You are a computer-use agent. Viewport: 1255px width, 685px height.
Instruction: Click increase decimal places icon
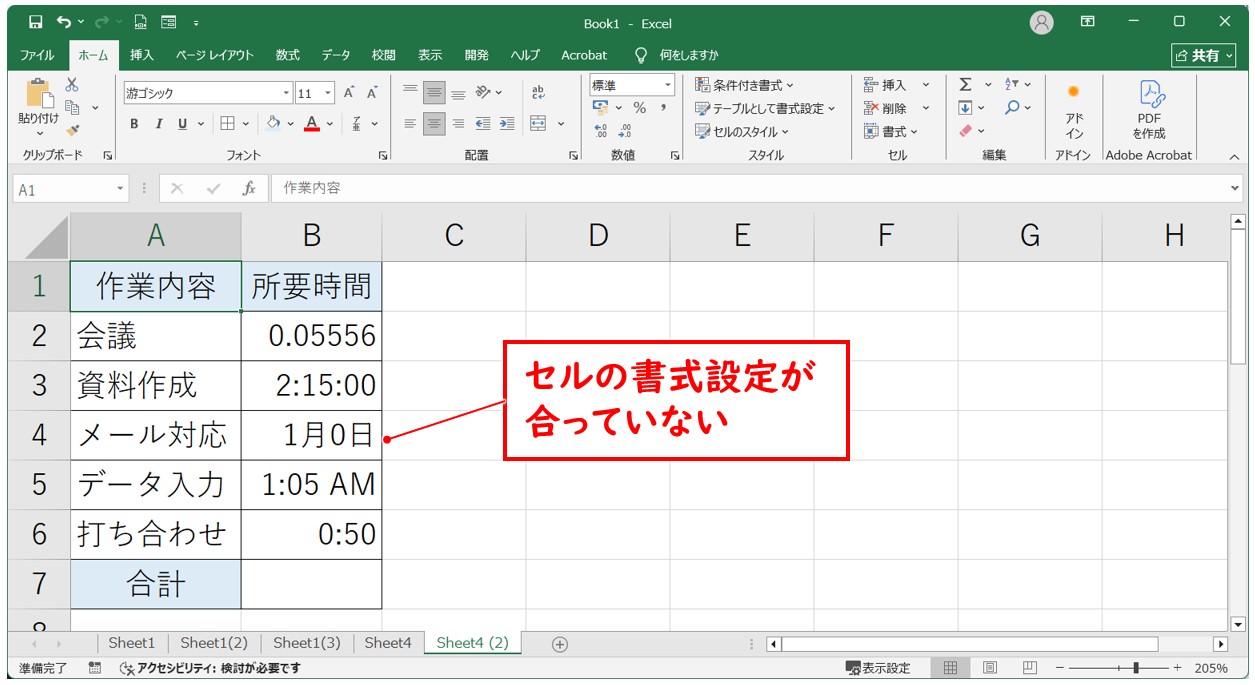click(x=601, y=131)
